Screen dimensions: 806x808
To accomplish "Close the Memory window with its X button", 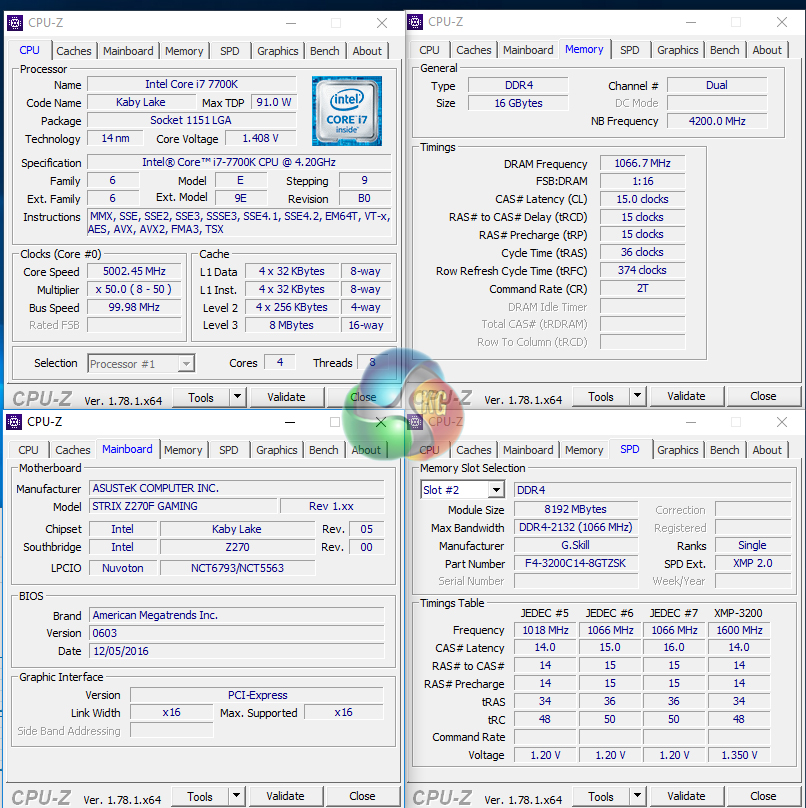I will pyautogui.click(x=783, y=22).
